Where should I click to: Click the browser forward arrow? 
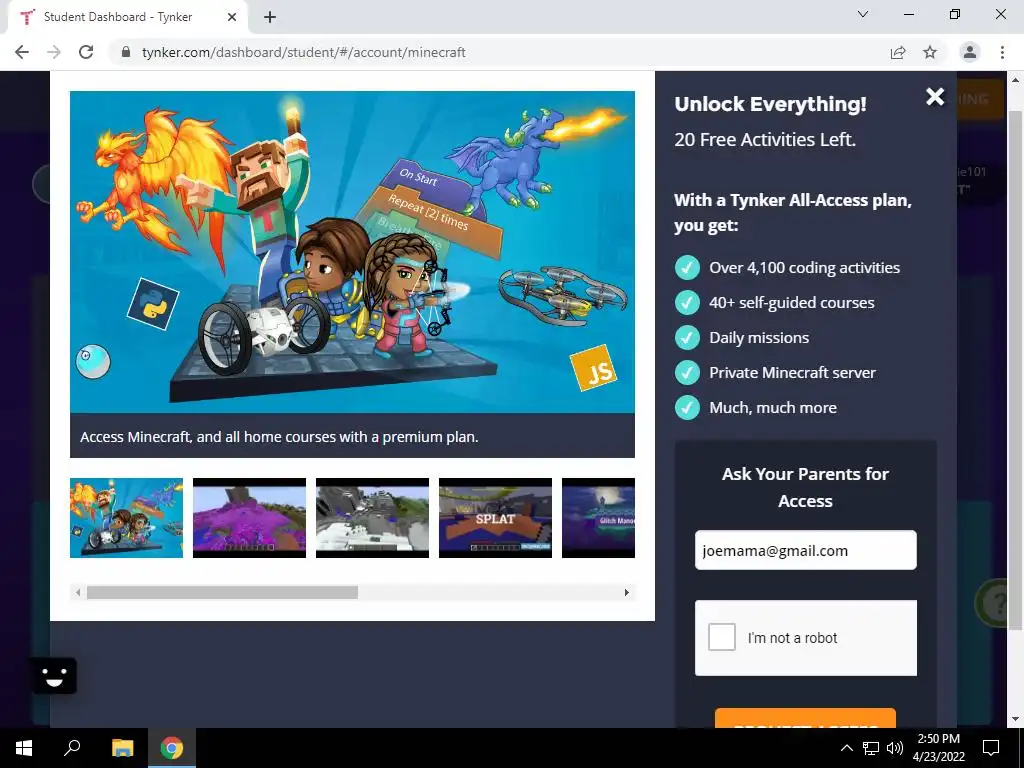tap(54, 52)
